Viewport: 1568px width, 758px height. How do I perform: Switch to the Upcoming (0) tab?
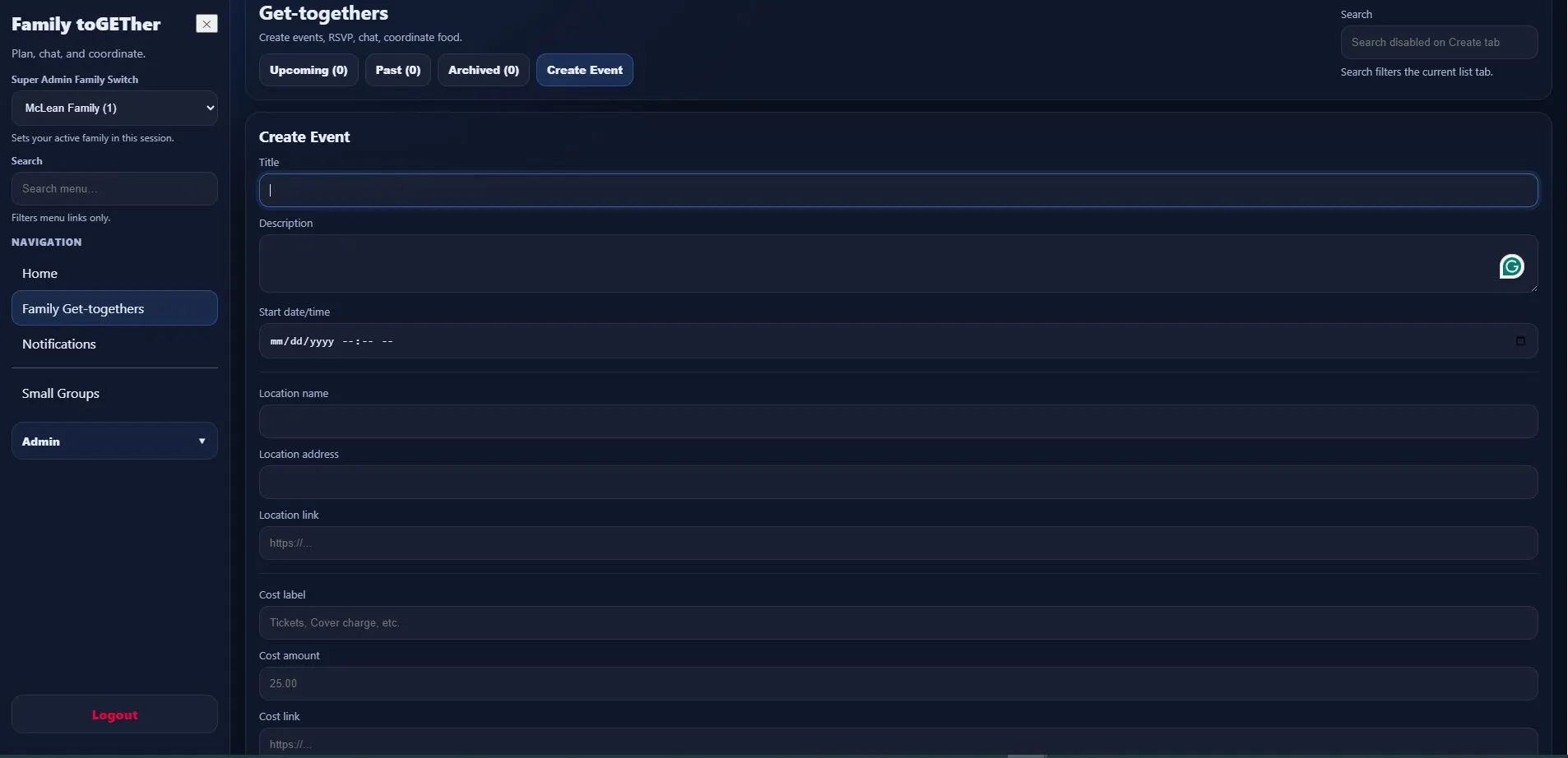308,71
